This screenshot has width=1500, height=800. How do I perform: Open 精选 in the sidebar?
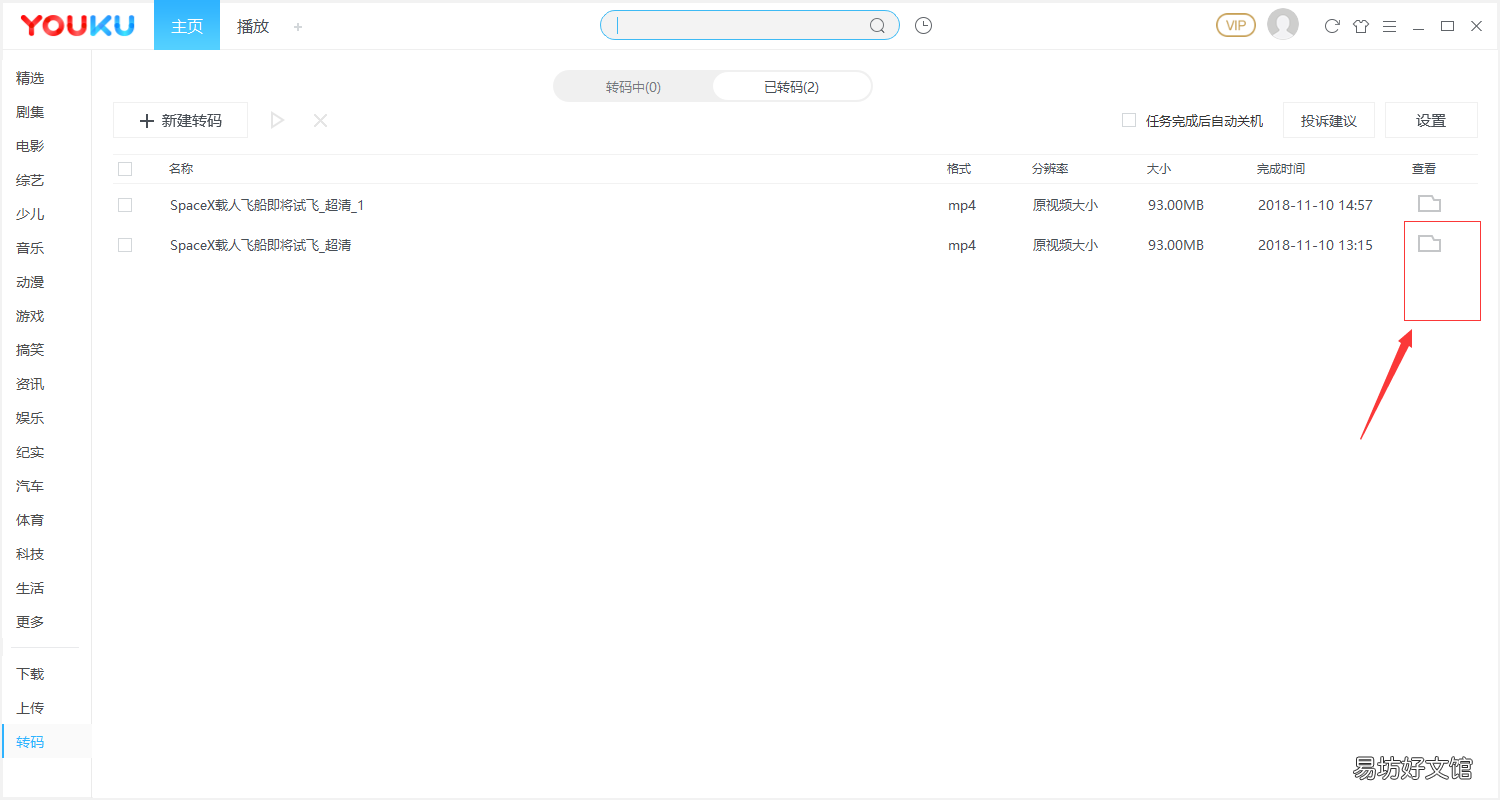pyautogui.click(x=30, y=78)
